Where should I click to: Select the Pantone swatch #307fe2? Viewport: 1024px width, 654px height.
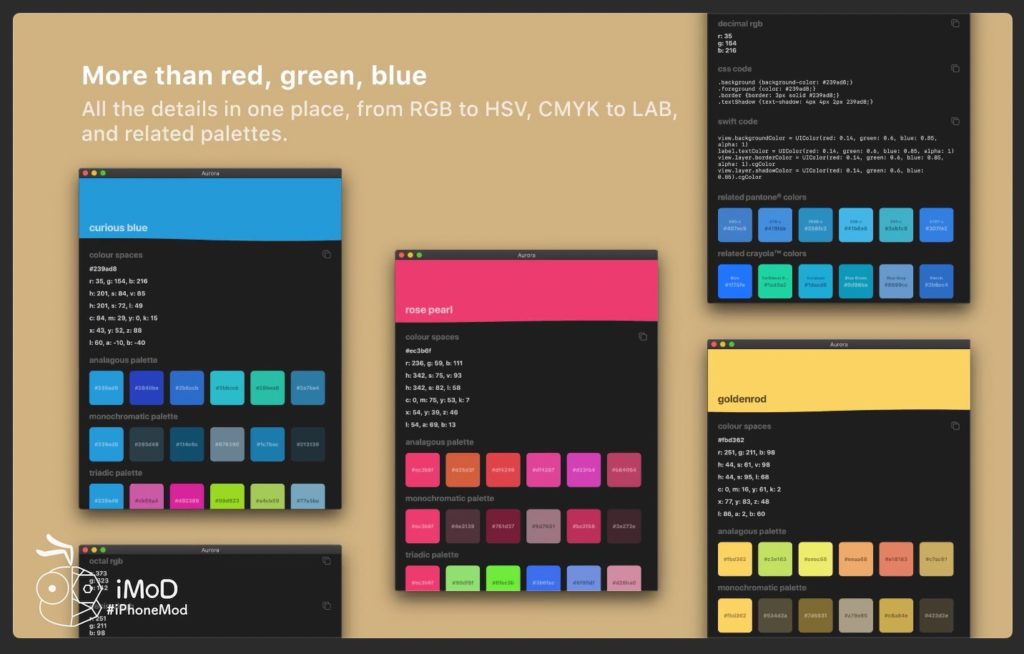pos(936,225)
